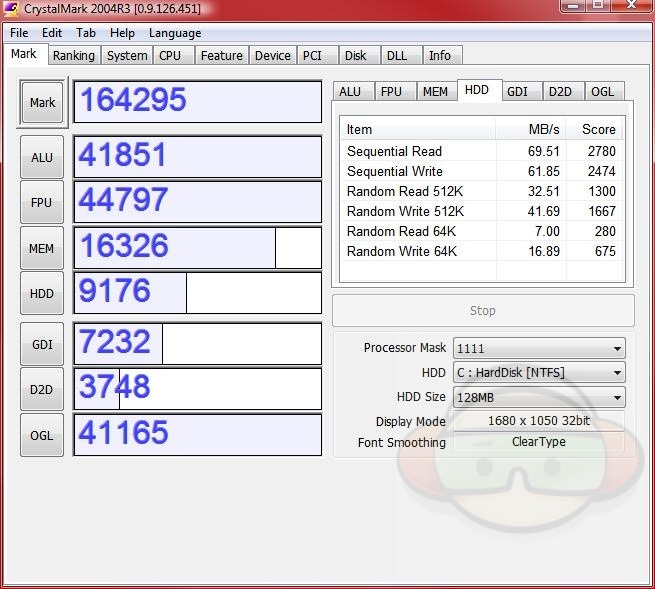Viewport: 655px width, 589px height.
Task: Show the MEM results tab
Action: click(x=435, y=91)
